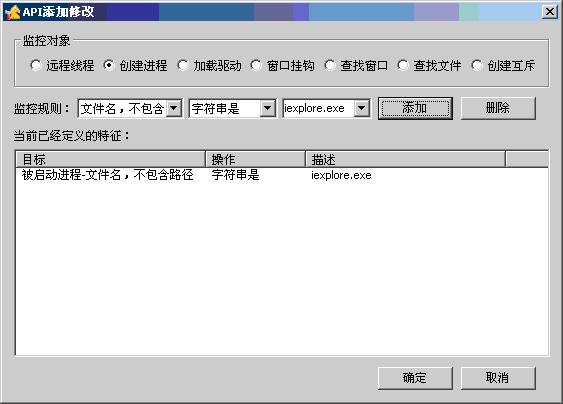Viewport: 563px width, 404px height.
Task: Click the 操作 column header
Action: click(255, 159)
